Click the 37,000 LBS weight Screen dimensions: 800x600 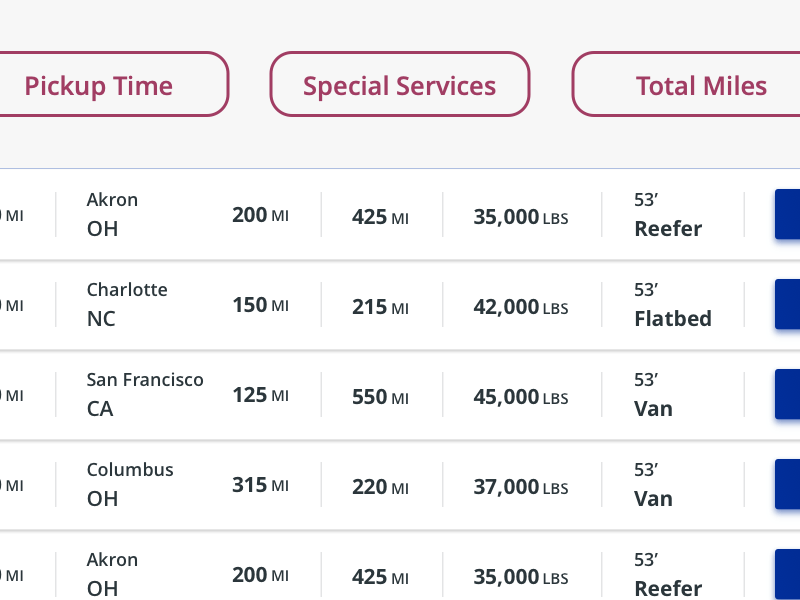tap(520, 487)
